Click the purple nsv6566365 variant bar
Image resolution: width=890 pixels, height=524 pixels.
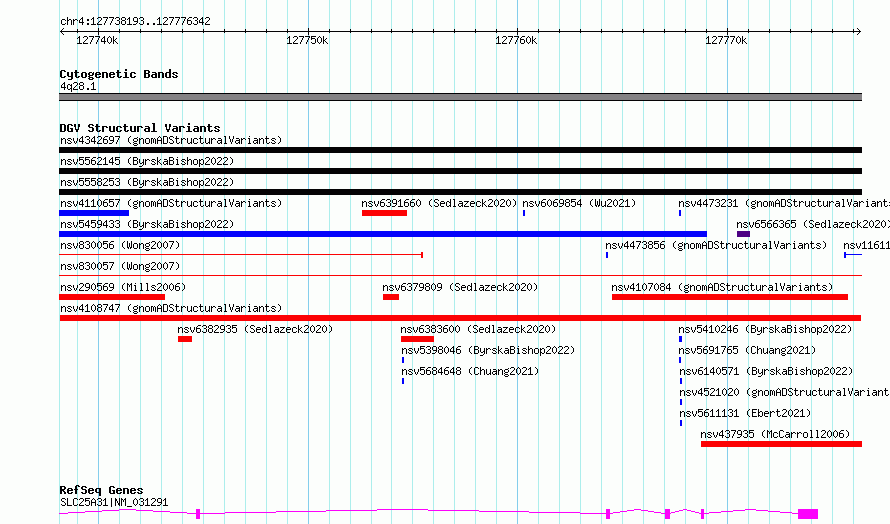pos(744,234)
